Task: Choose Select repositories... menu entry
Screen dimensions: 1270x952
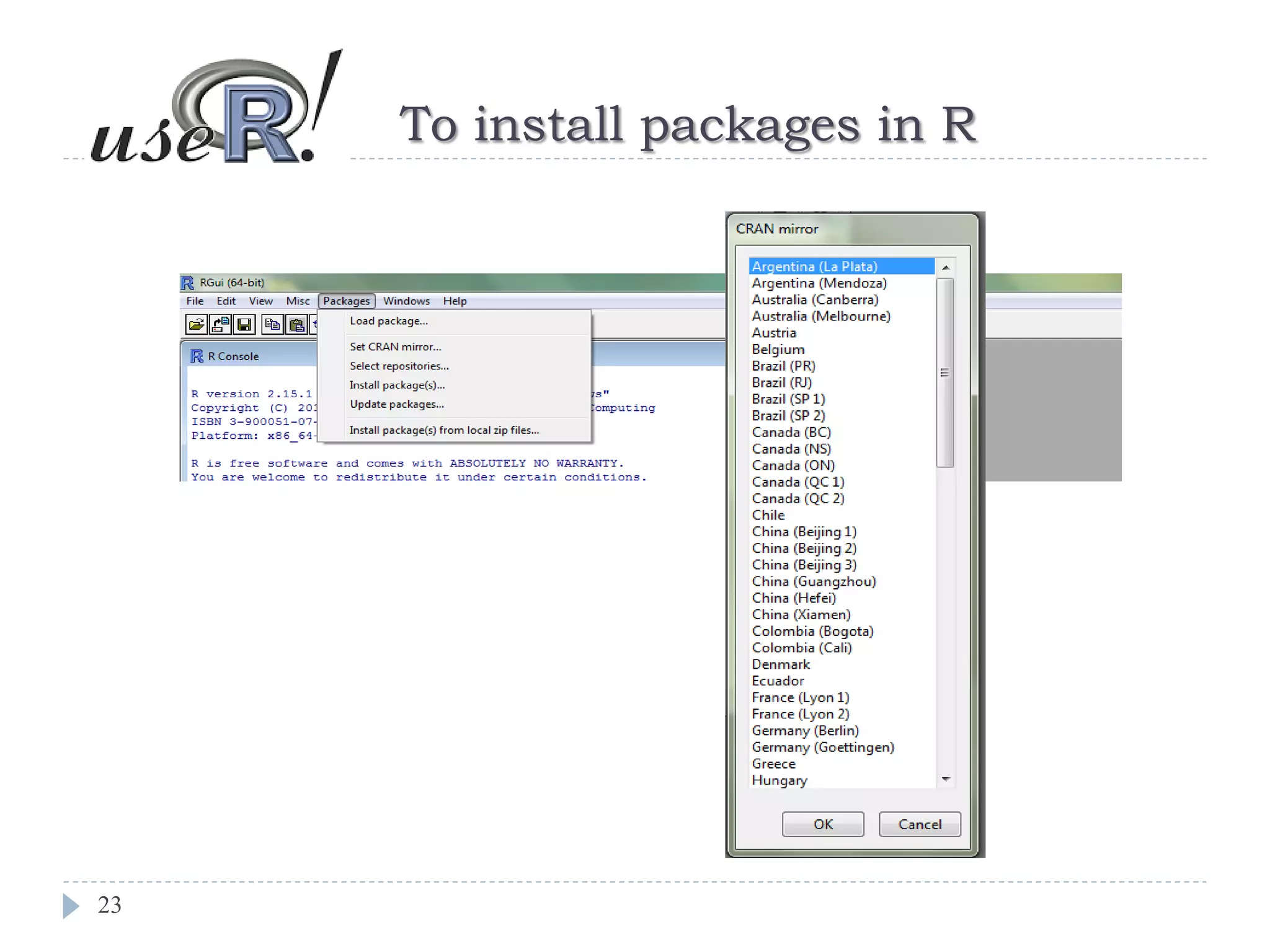Action: [454, 366]
